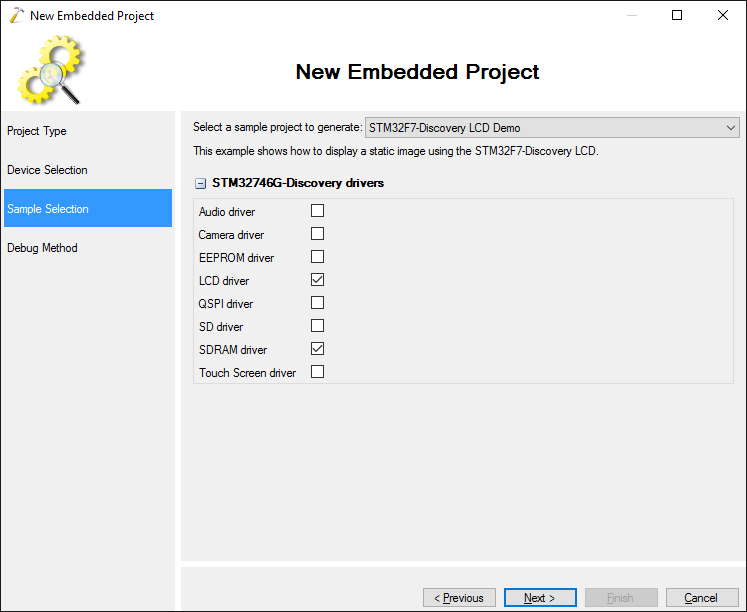Enable the Camera driver checkbox
747x612 pixels.
tap(317, 234)
